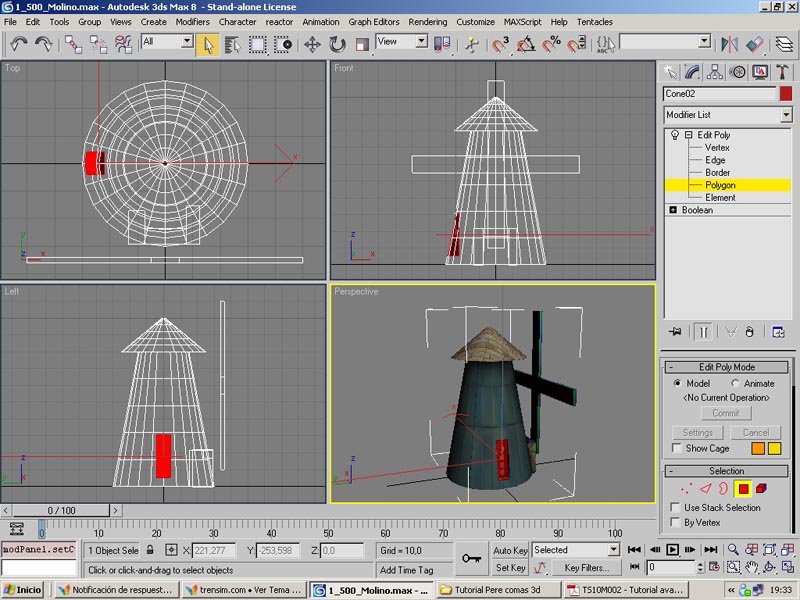800x600 pixels.
Task: Click the Undo arrow icon
Action: [18, 44]
